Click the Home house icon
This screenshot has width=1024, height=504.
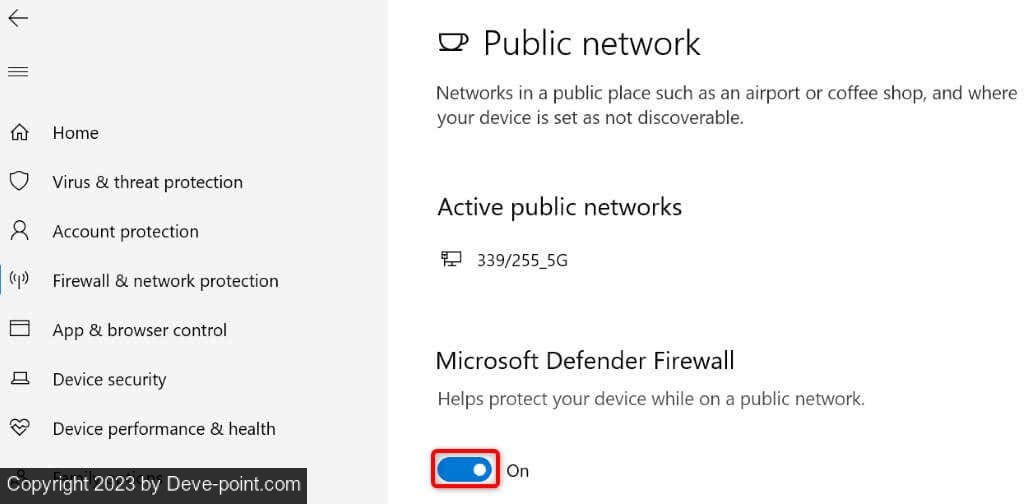pos(19,133)
